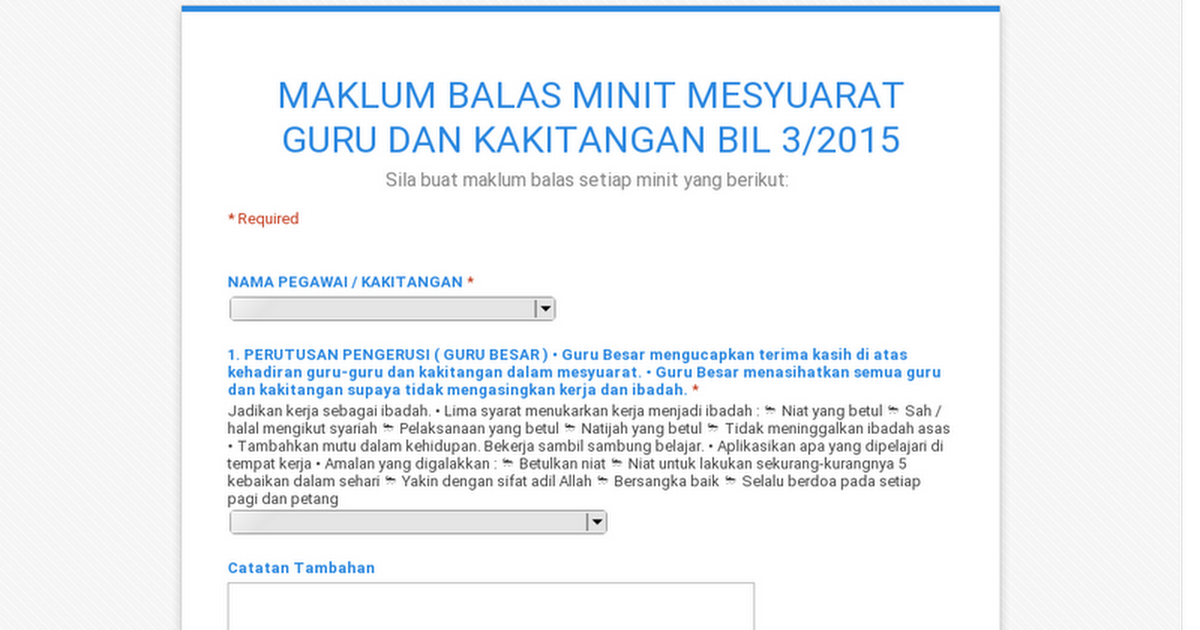The width and height of the screenshot is (1200, 630).
Task: Click inside the Catatan Tambahan text box
Action: coord(491,606)
